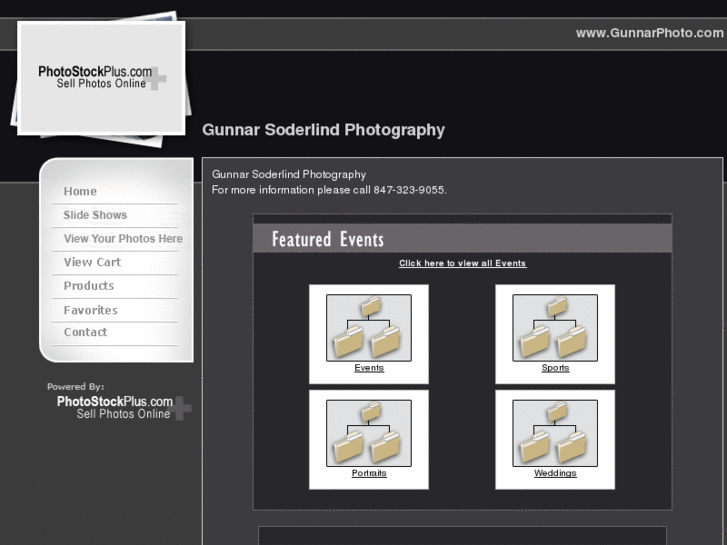The image size is (727, 545).
Task: Click the Gunnar Soderlind Photography heading
Action: click(323, 130)
